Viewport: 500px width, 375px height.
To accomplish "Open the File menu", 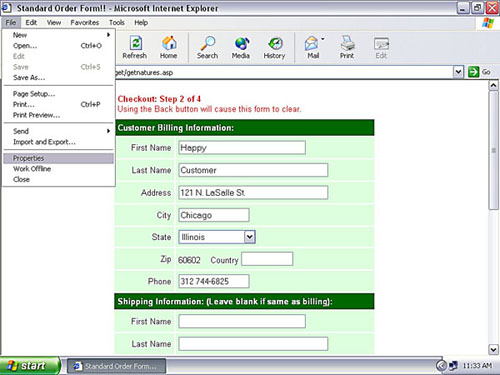I will (11, 23).
